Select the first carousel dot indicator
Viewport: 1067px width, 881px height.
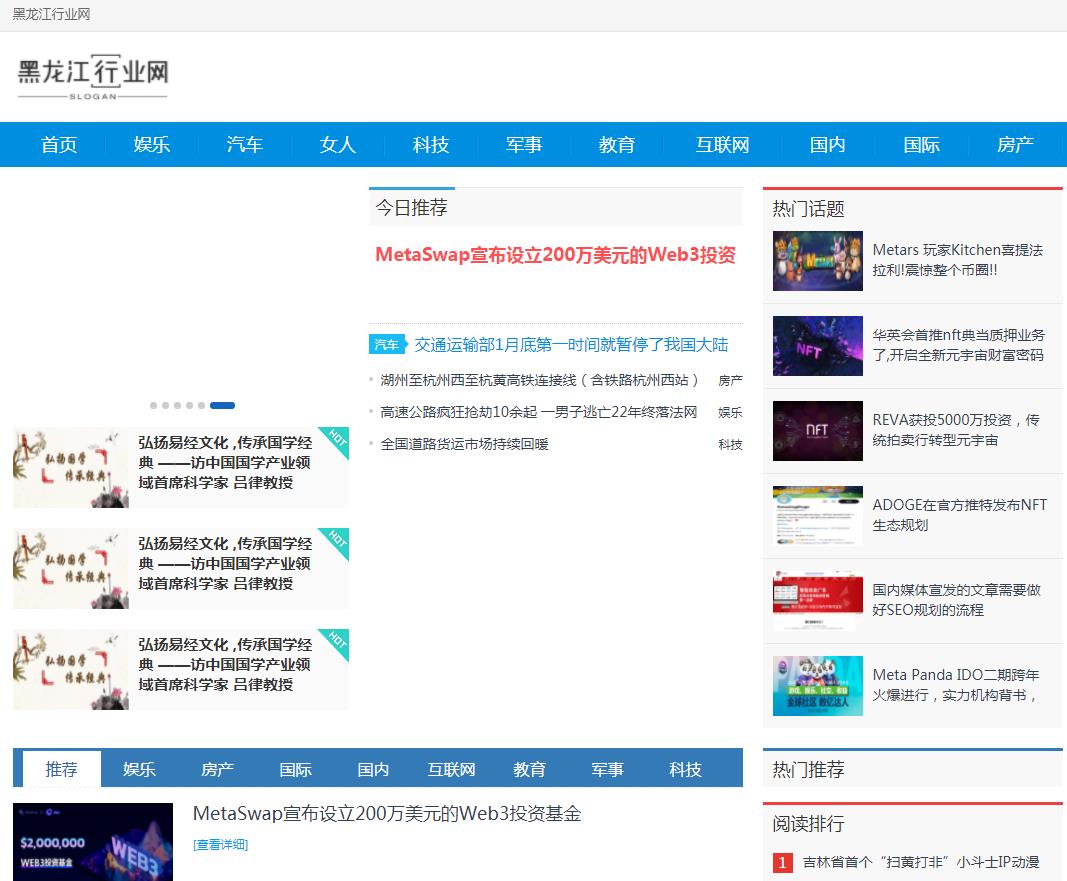click(x=154, y=405)
